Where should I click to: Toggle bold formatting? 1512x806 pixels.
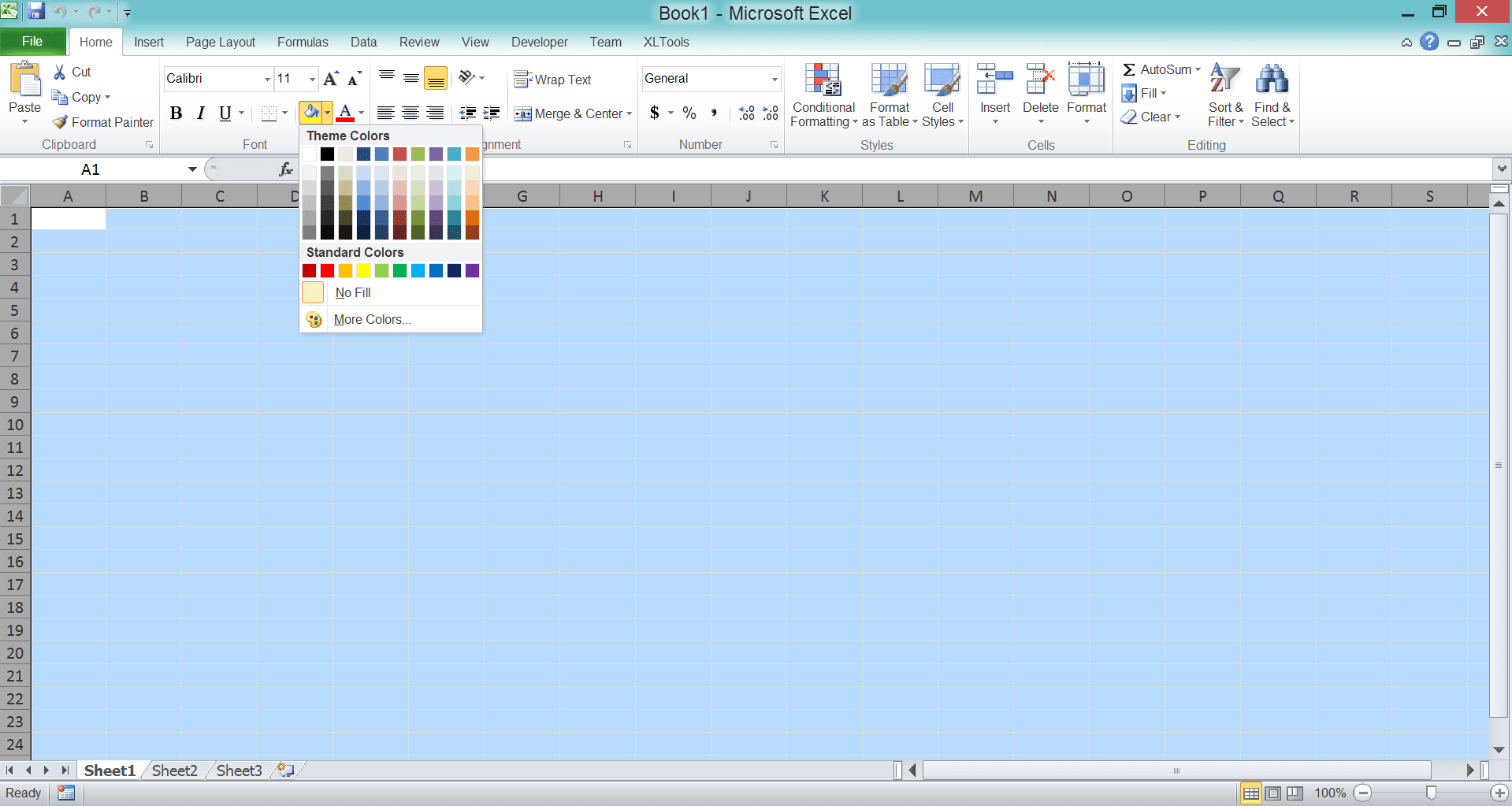click(x=176, y=113)
